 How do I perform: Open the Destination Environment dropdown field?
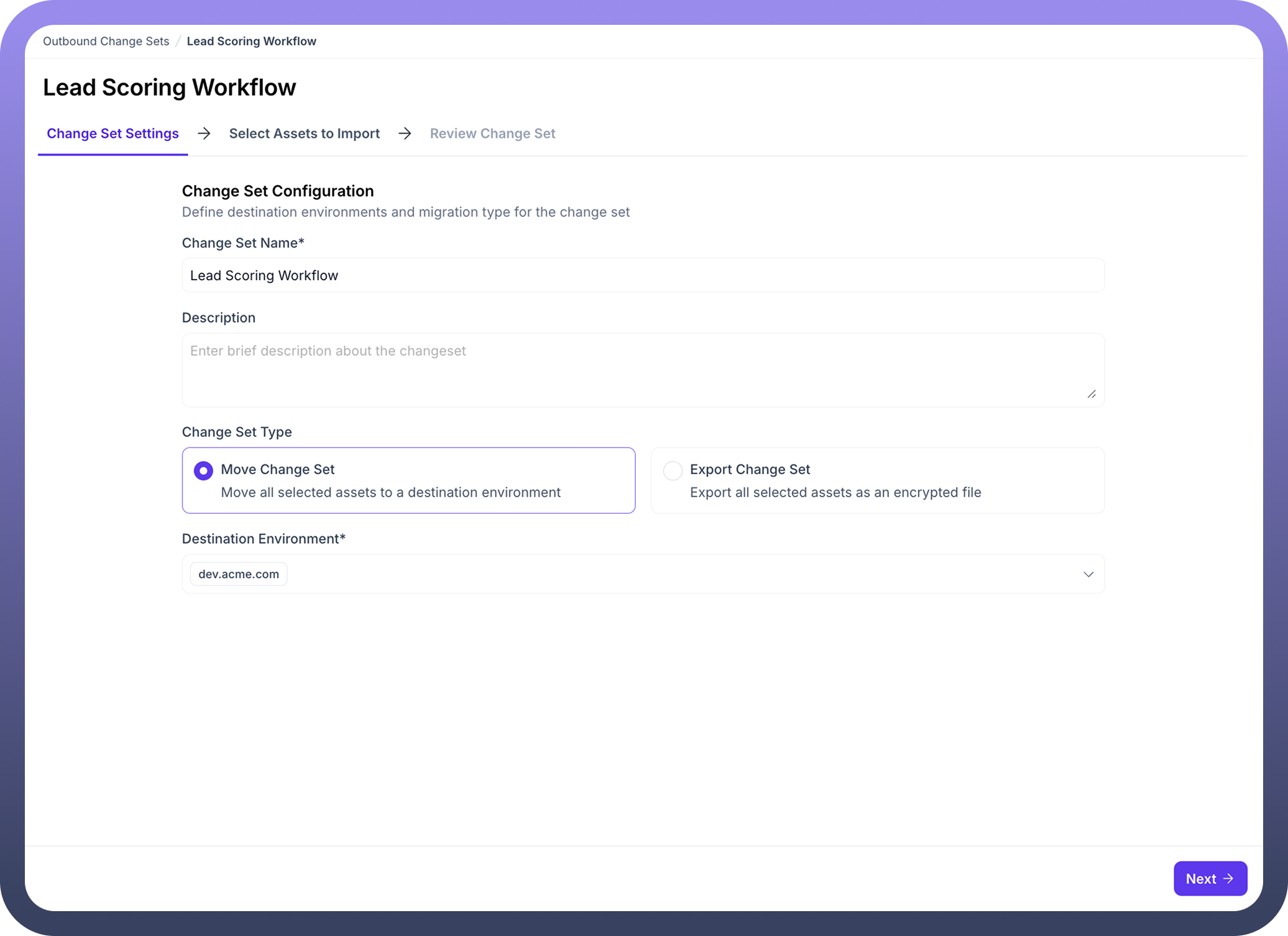coord(643,574)
